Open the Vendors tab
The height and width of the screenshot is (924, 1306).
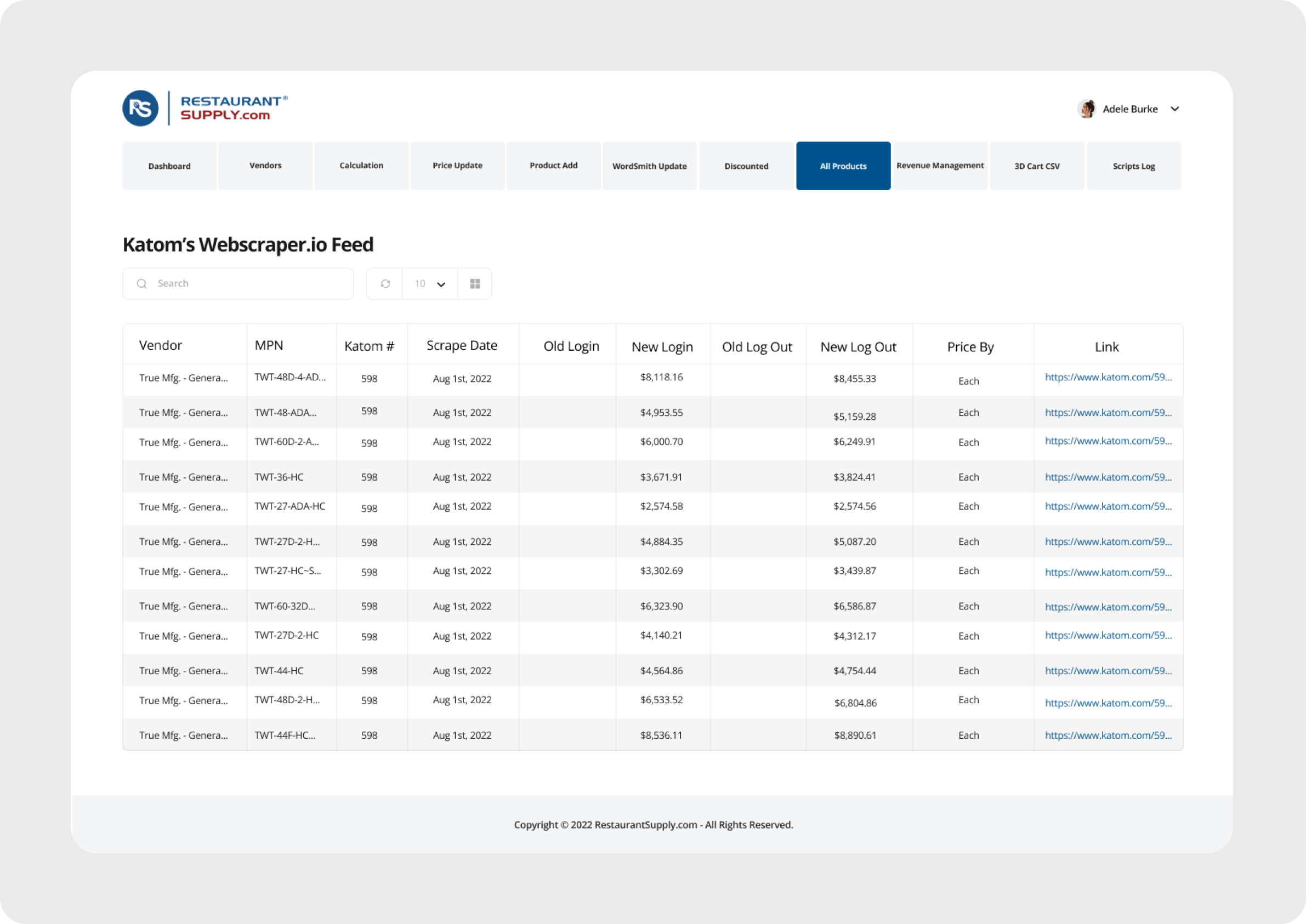[265, 166]
